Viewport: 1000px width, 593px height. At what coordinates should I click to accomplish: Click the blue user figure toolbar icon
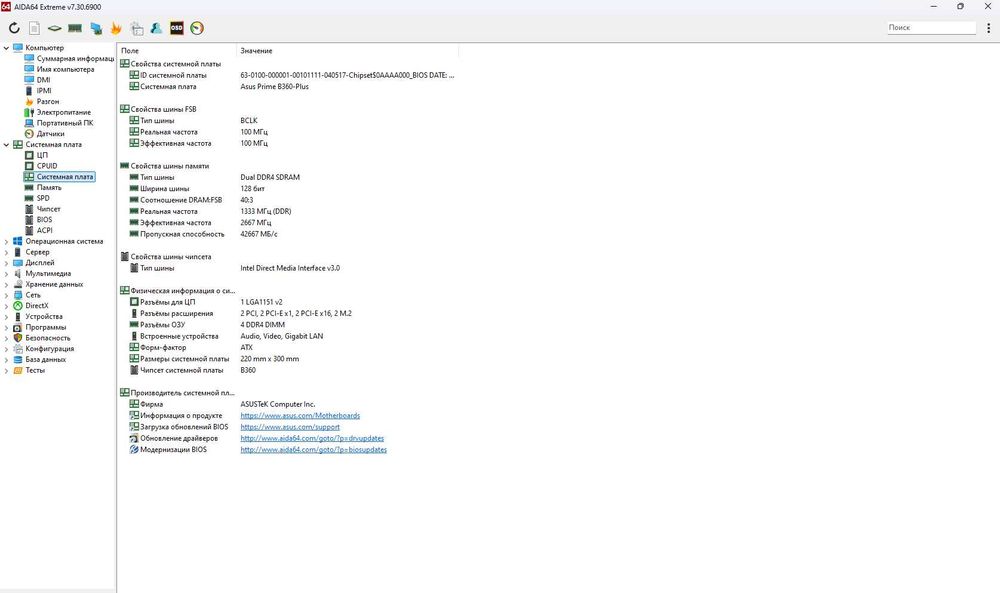(156, 28)
